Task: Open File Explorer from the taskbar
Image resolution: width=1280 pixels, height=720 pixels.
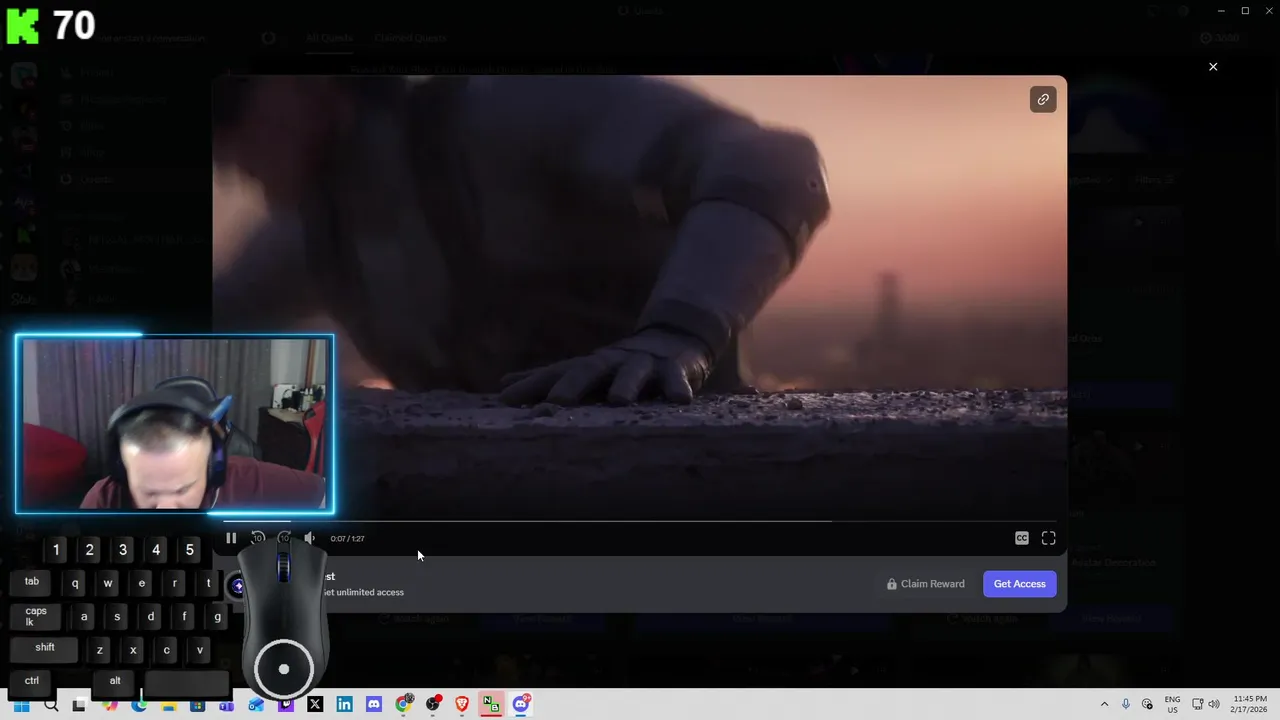Action: click(168, 704)
